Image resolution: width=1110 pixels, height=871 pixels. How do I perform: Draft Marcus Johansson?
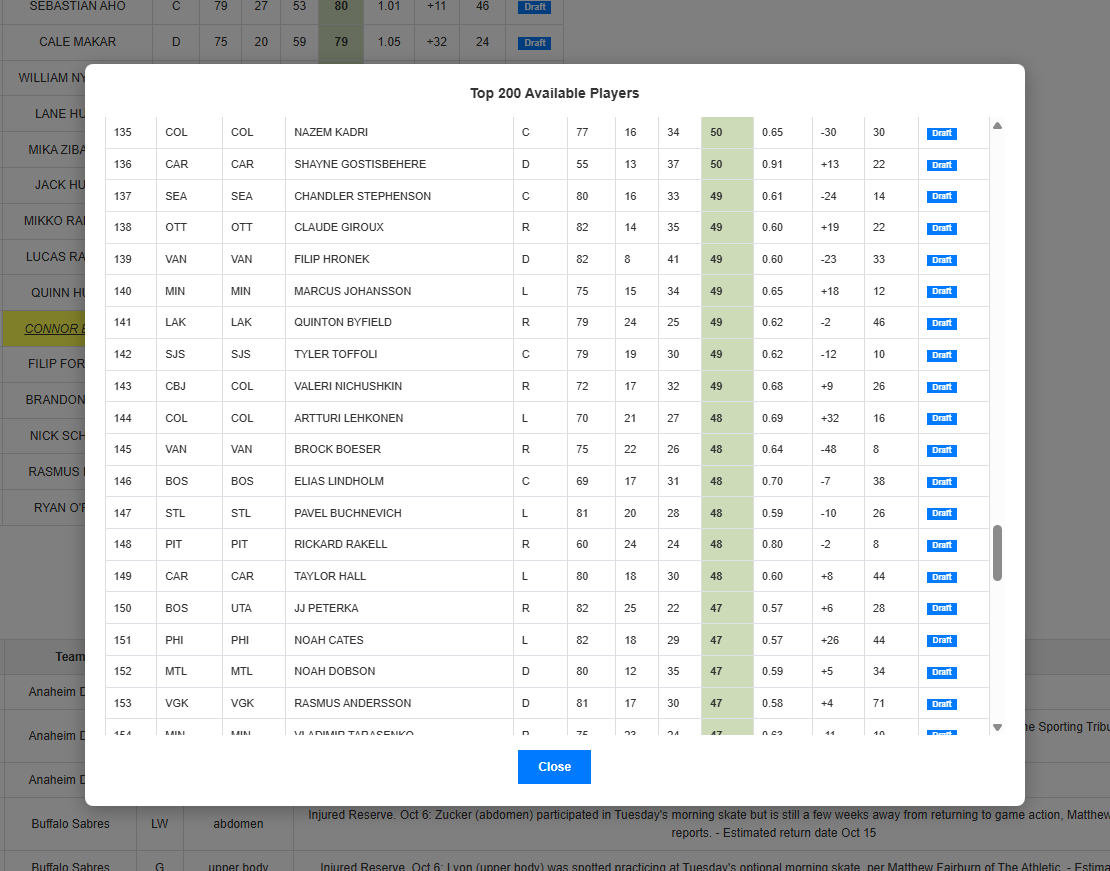(942, 291)
